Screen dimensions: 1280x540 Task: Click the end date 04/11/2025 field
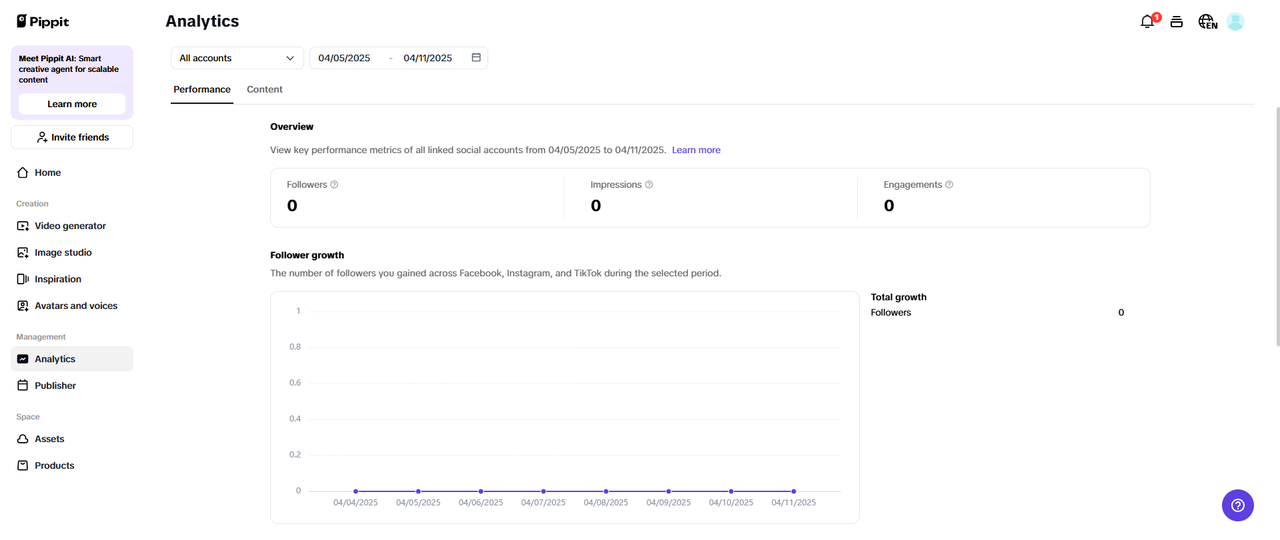[428, 58]
